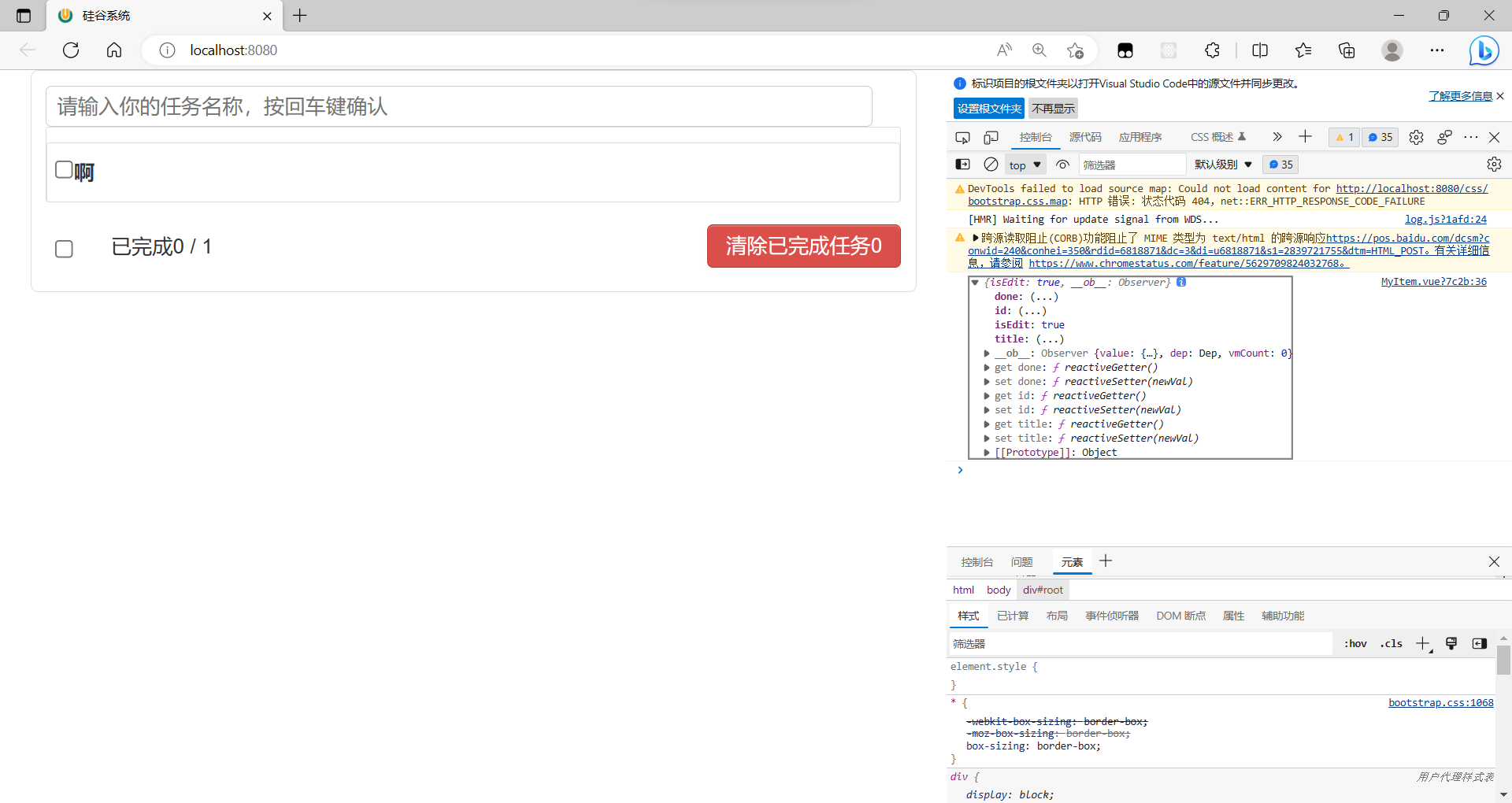Select the inspect element tool in DevTools

[x=962, y=137]
